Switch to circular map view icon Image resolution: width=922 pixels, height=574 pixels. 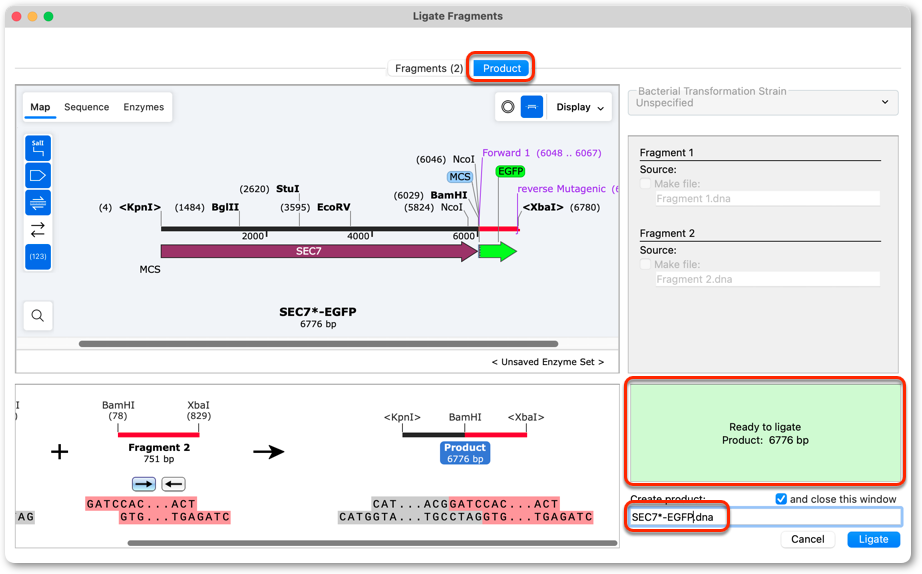508,107
